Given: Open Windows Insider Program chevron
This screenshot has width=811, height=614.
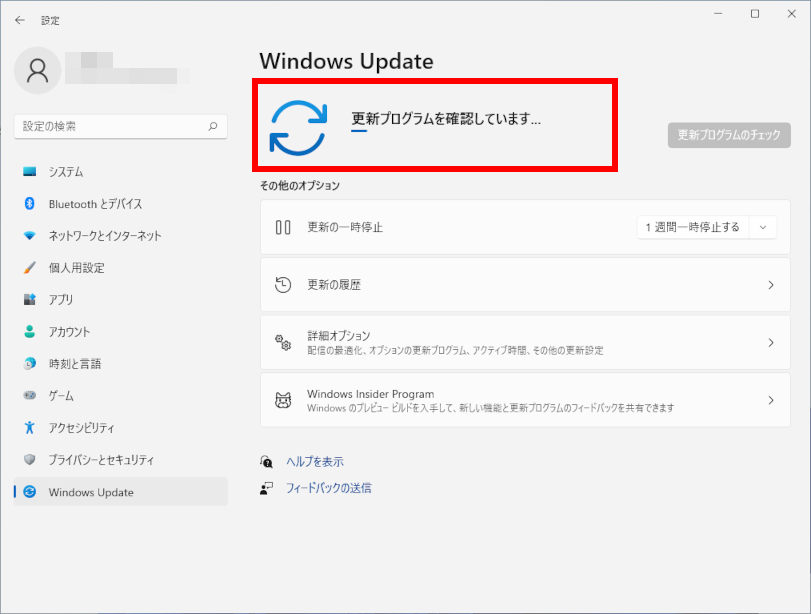Looking at the screenshot, I should click(770, 401).
